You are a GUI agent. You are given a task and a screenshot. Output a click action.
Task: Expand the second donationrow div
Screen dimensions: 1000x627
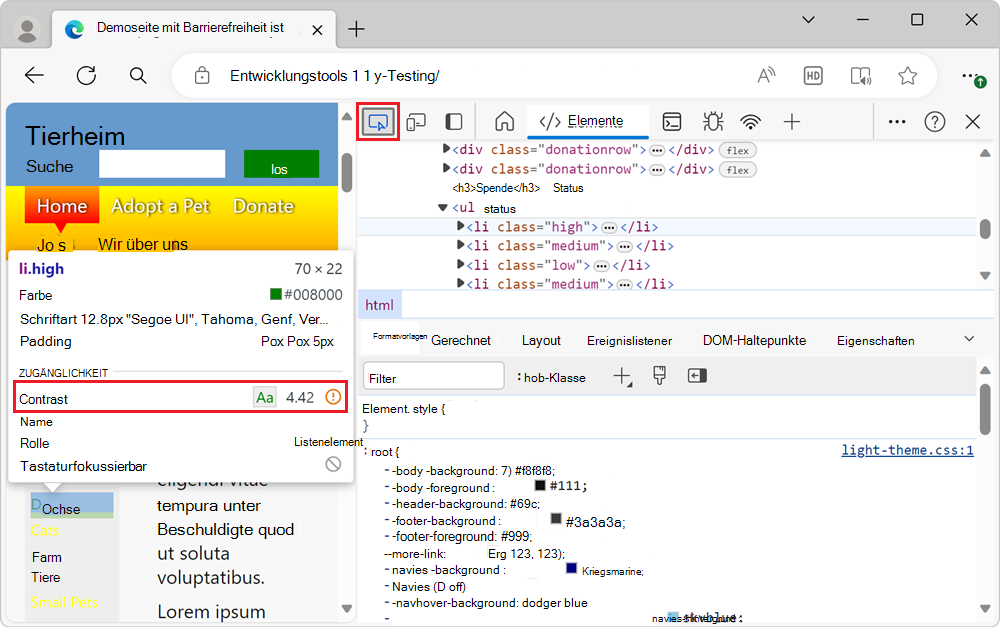click(x=446, y=168)
